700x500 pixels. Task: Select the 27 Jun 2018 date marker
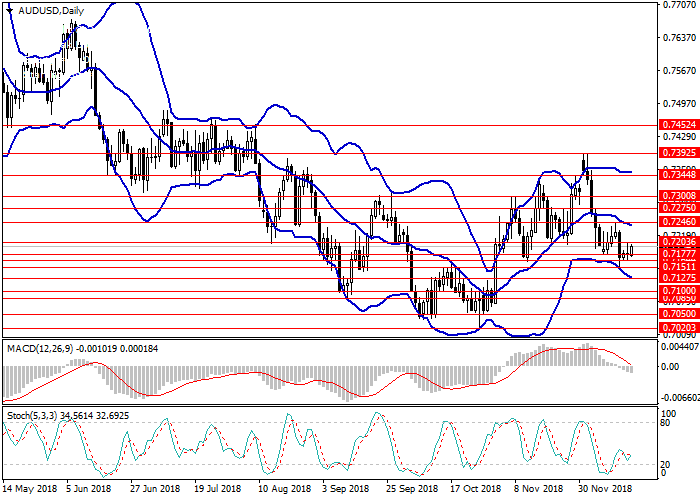155,490
